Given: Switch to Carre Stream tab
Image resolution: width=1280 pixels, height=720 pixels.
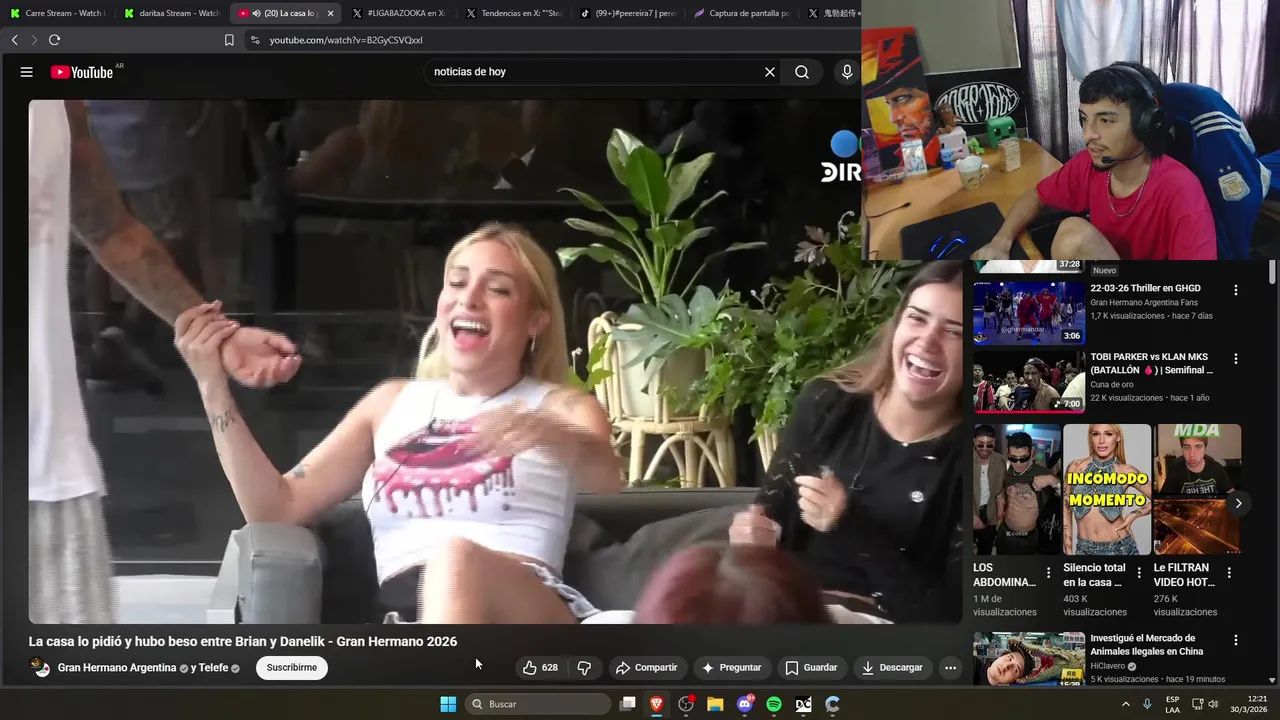Looking at the screenshot, I should pyautogui.click(x=57, y=13).
